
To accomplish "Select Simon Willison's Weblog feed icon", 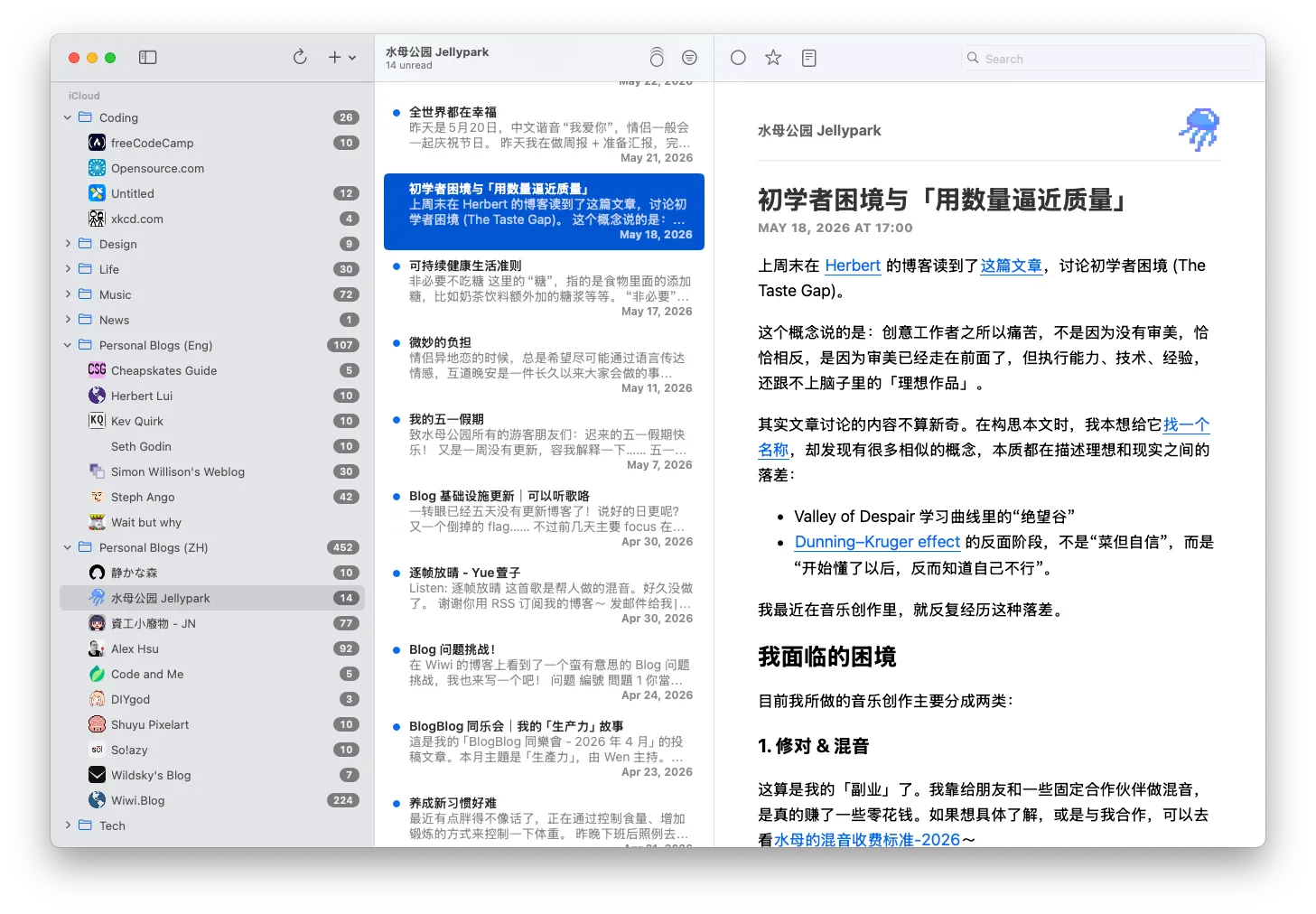I will (97, 471).
